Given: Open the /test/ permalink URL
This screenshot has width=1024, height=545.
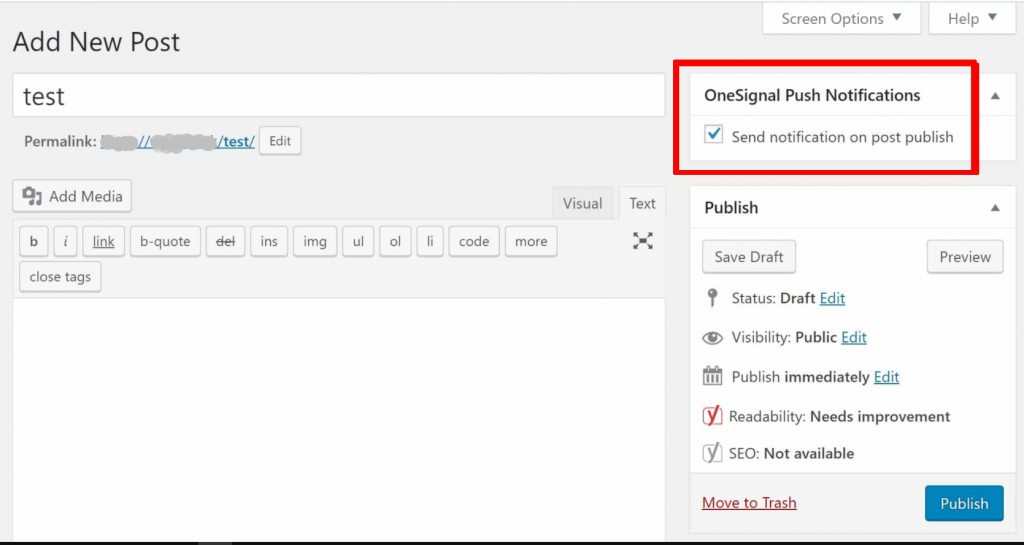Looking at the screenshot, I should (x=178, y=141).
